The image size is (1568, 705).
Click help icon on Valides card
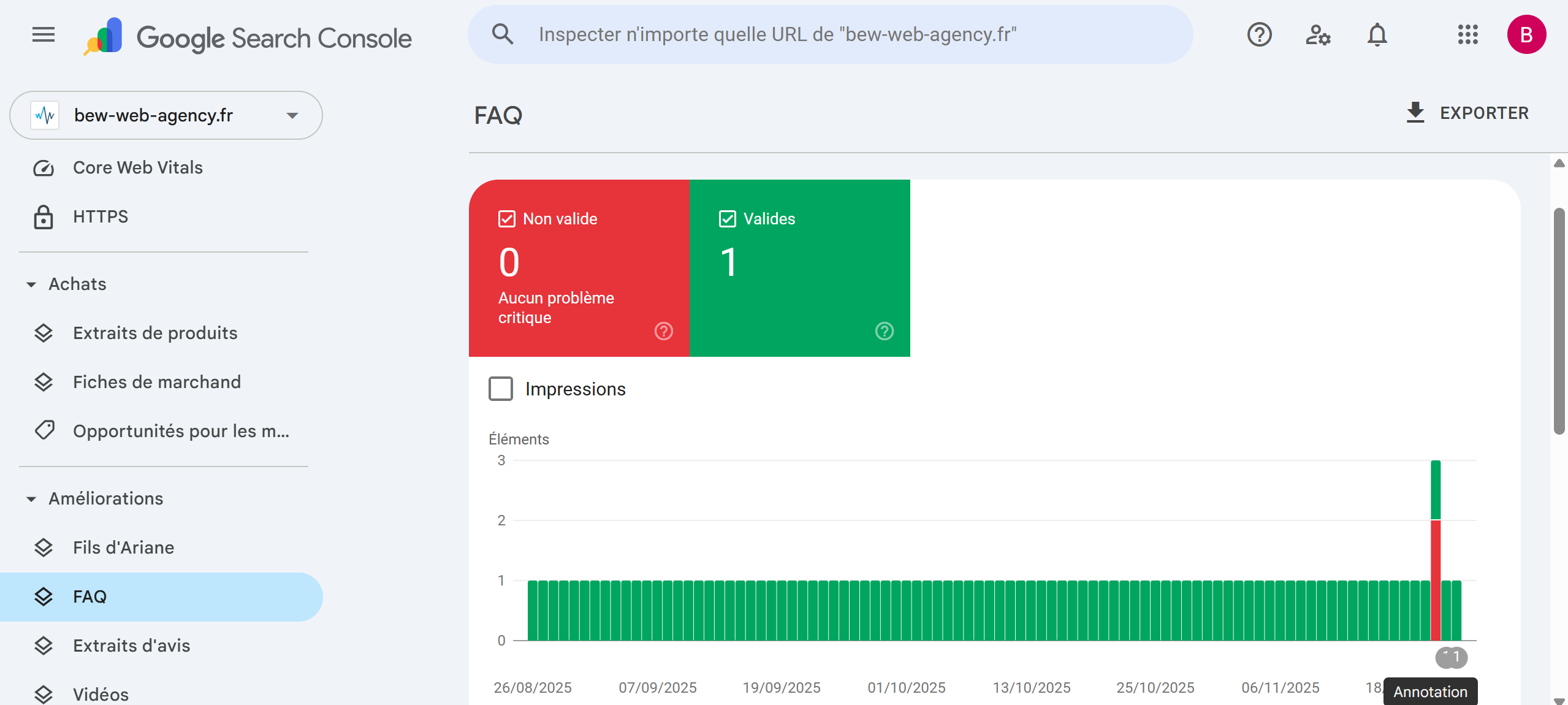click(885, 331)
